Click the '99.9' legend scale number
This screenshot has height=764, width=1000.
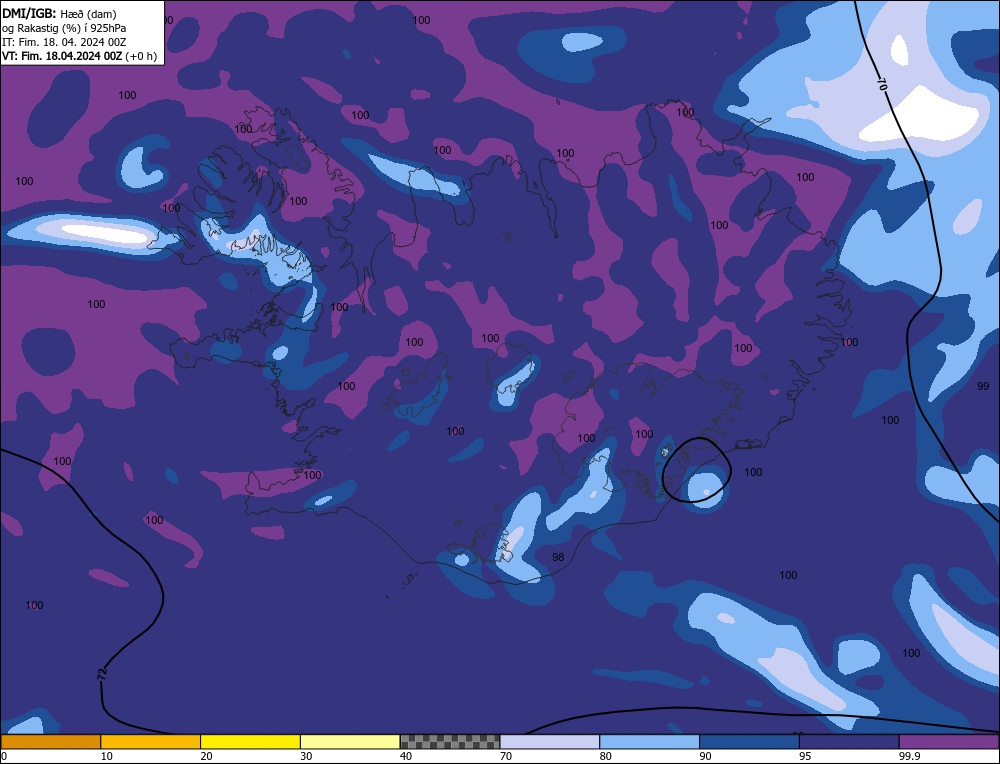tap(908, 756)
